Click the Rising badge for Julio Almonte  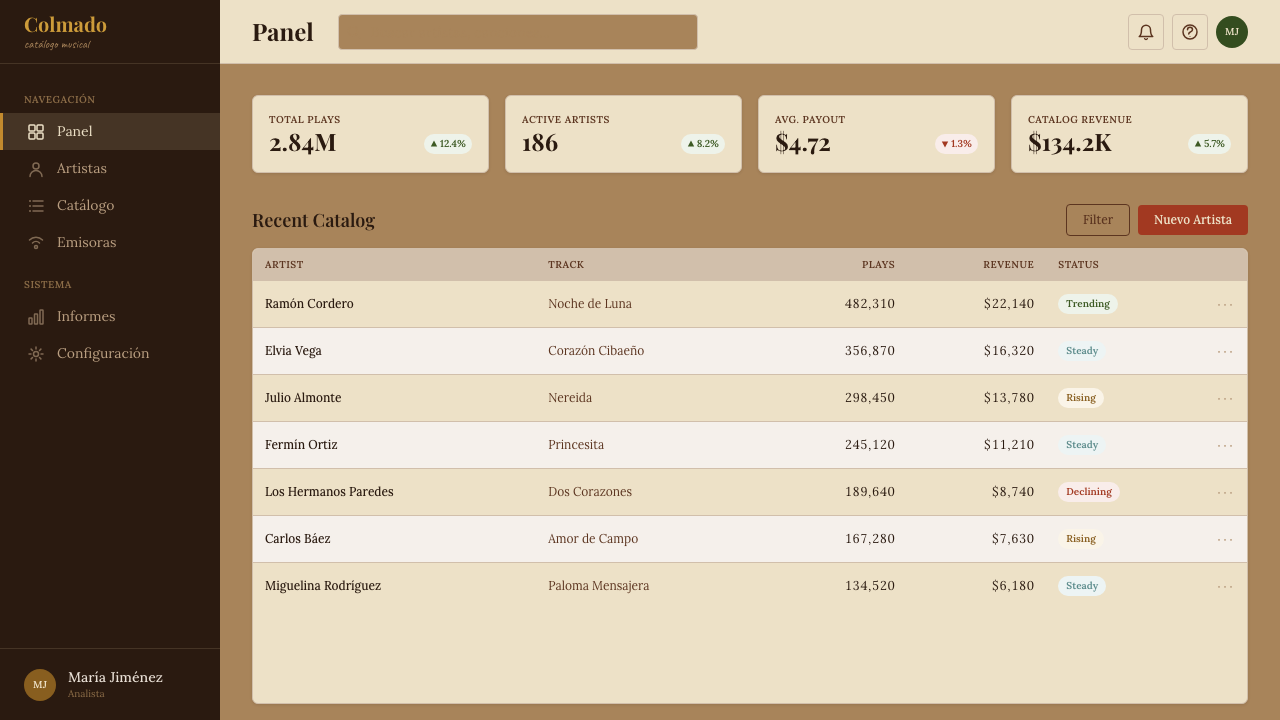(1081, 398)
